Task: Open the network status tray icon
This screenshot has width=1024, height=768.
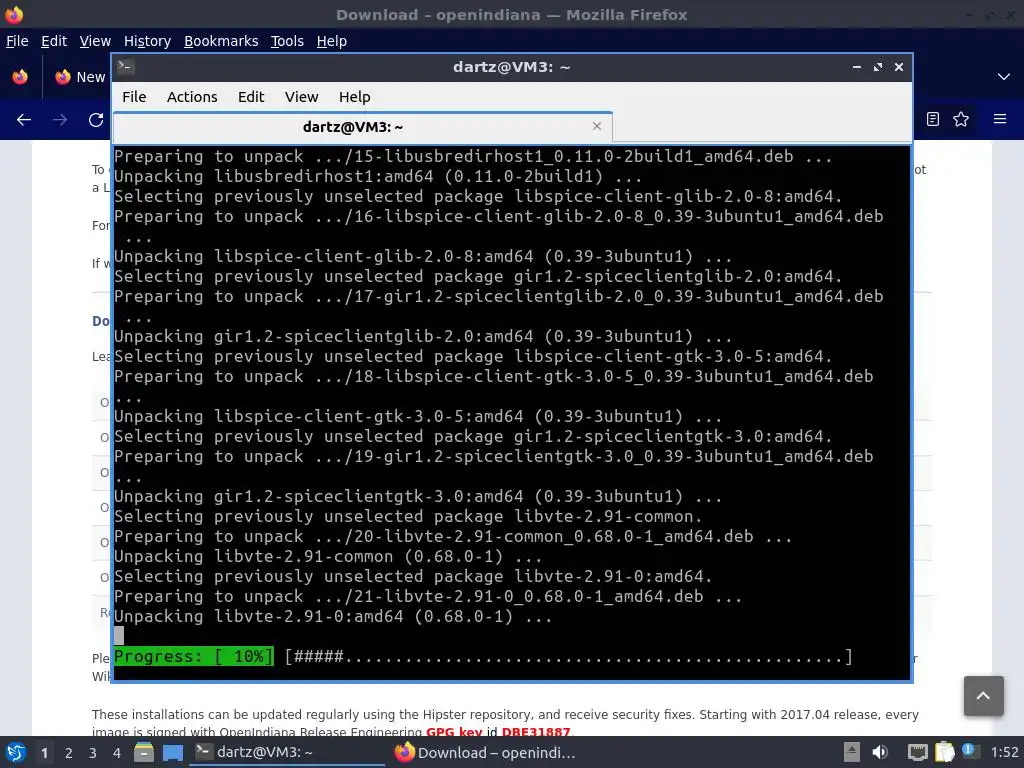Action: coord(917,752)
